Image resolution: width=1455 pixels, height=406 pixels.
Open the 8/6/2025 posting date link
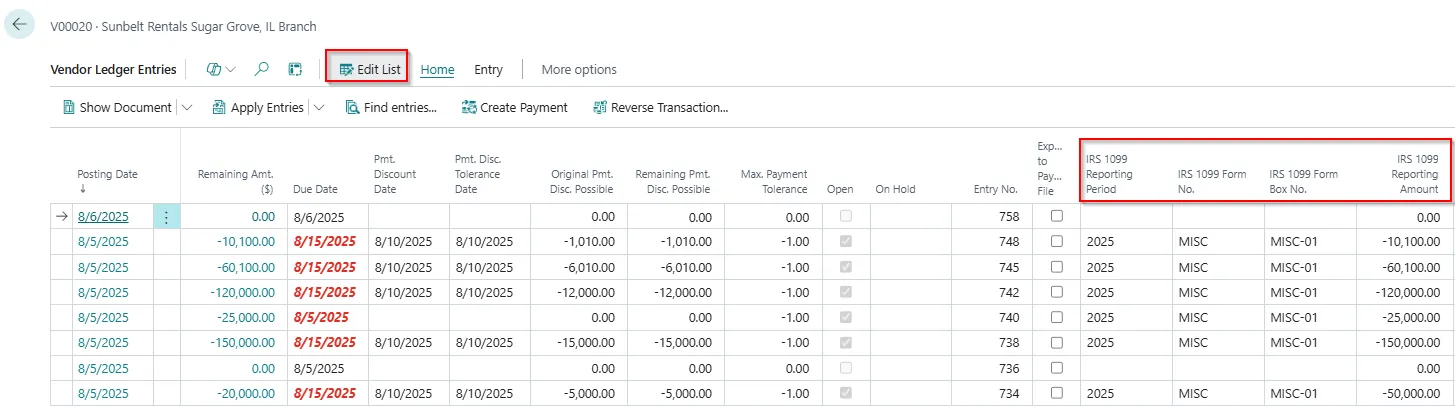(103, 217)
